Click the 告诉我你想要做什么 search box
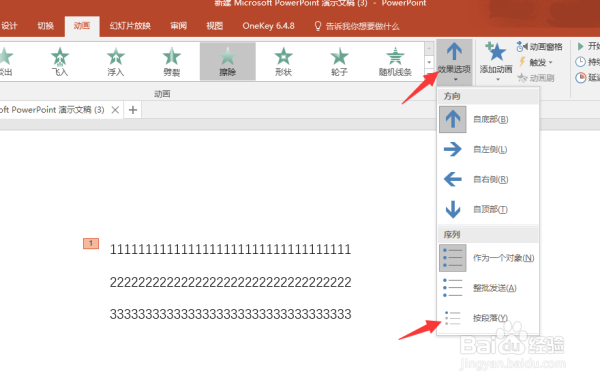This screenshot has width=600, height=385. 357,26
